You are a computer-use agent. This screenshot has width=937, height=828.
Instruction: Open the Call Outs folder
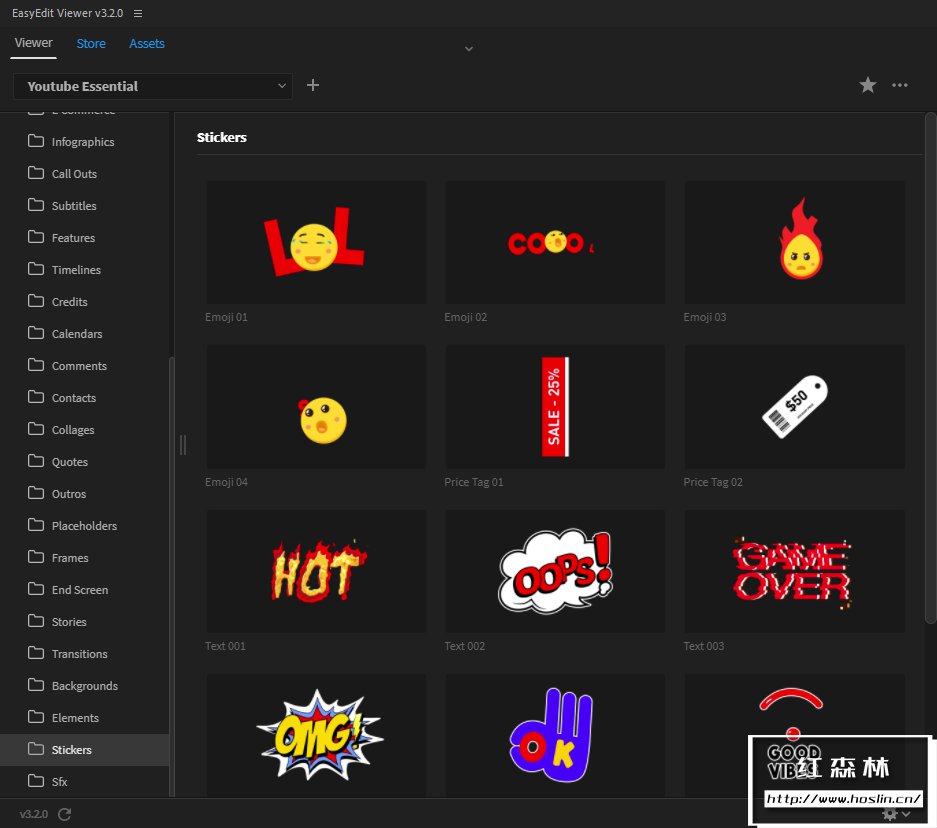[85, 174]
